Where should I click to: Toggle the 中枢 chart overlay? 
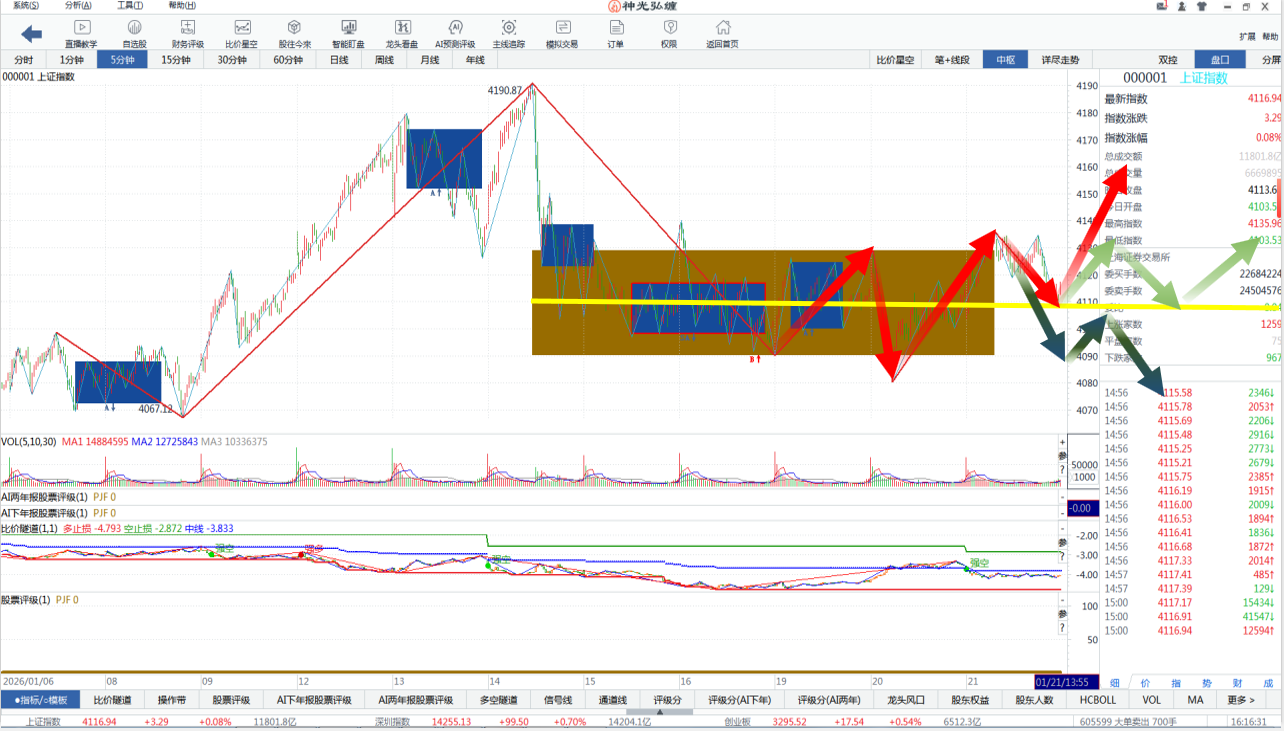tap(1004, 60)
